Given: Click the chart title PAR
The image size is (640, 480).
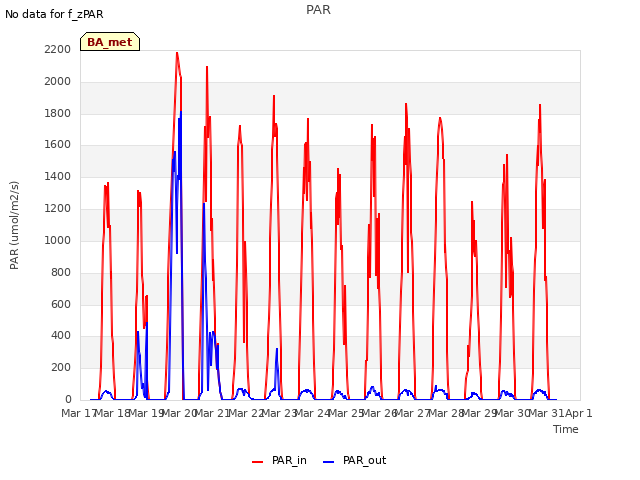Looking at the screenshot, I should [318, 10].
